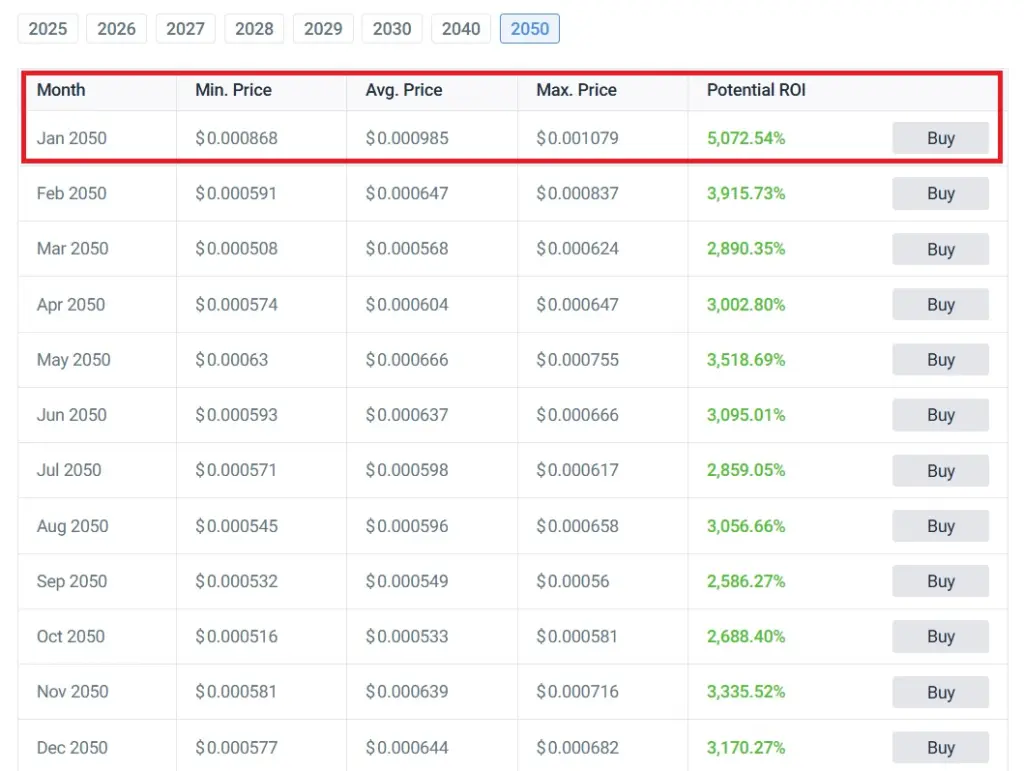This screenshot has height=771, width=1024.
Task: Click the Potential ROI column header
Action: tap(756, 90)
